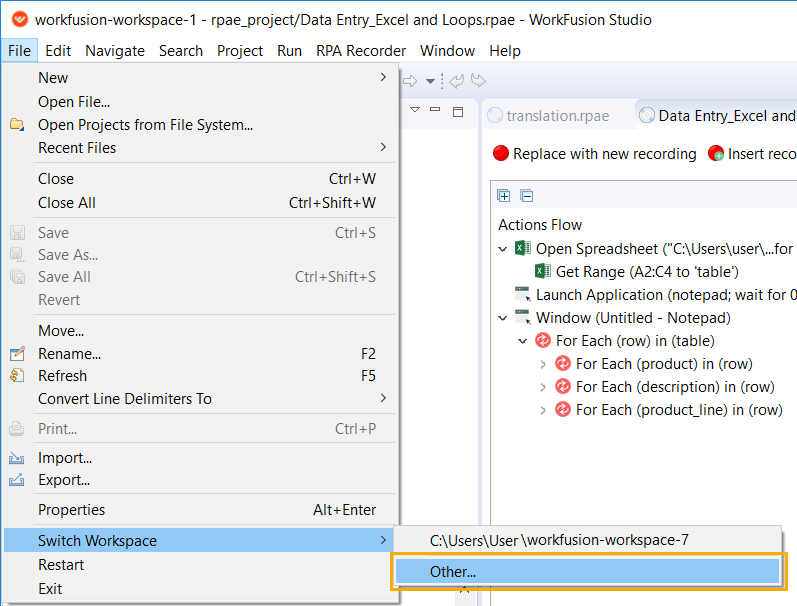Click the red Replace with new recording icon
Viewport: 797px width, 606px height.
point(501,153)
